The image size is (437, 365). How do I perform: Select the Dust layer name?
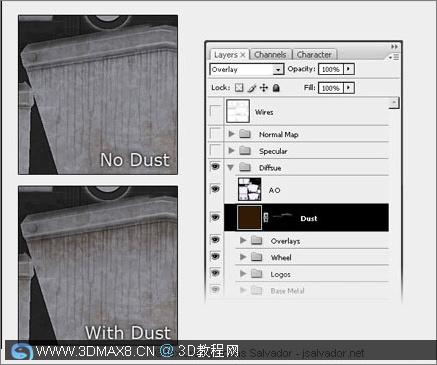click(x=309, y=219)
